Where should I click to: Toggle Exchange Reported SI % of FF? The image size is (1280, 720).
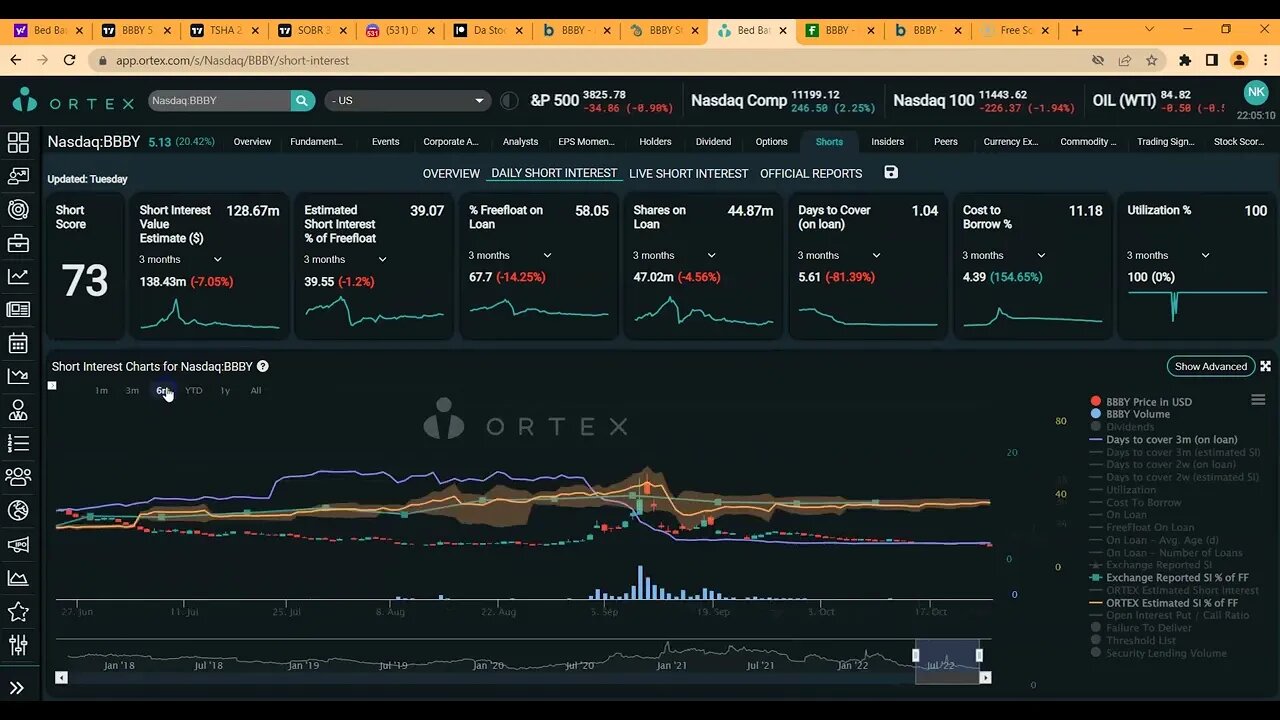[x=1169, y=578]
